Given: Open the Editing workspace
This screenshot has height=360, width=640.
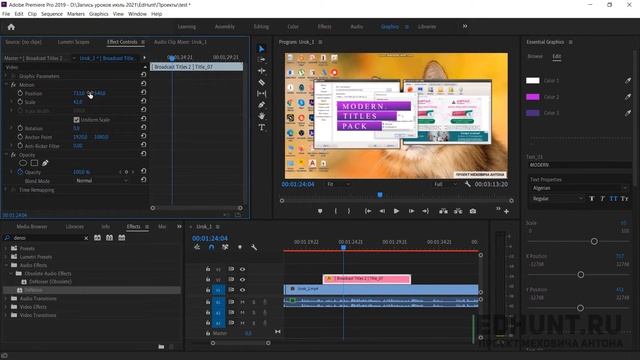Looking at the screenshot, I should 261,27.
